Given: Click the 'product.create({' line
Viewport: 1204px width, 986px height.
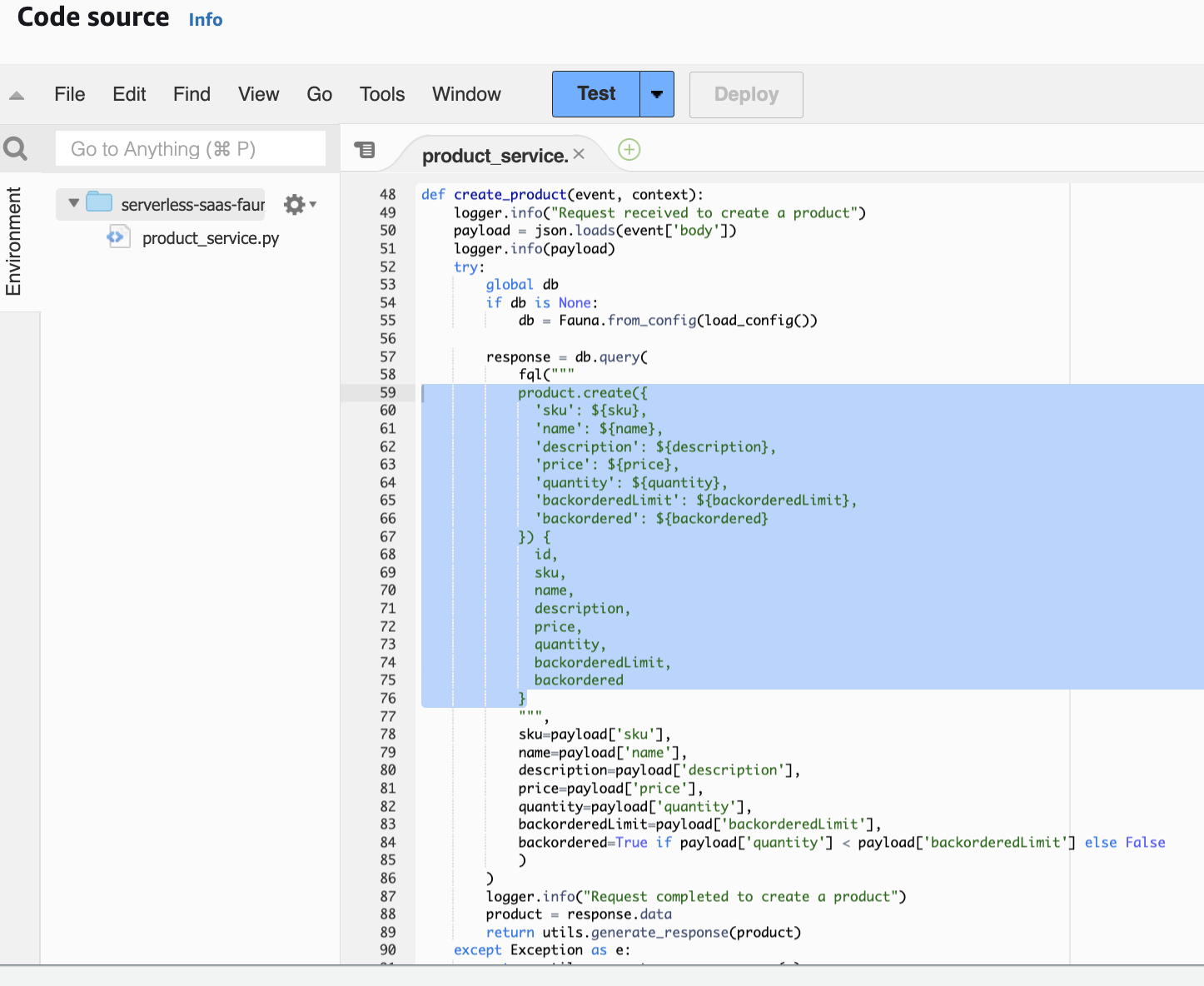Looking at the screenshot, I should coord(583,392).
